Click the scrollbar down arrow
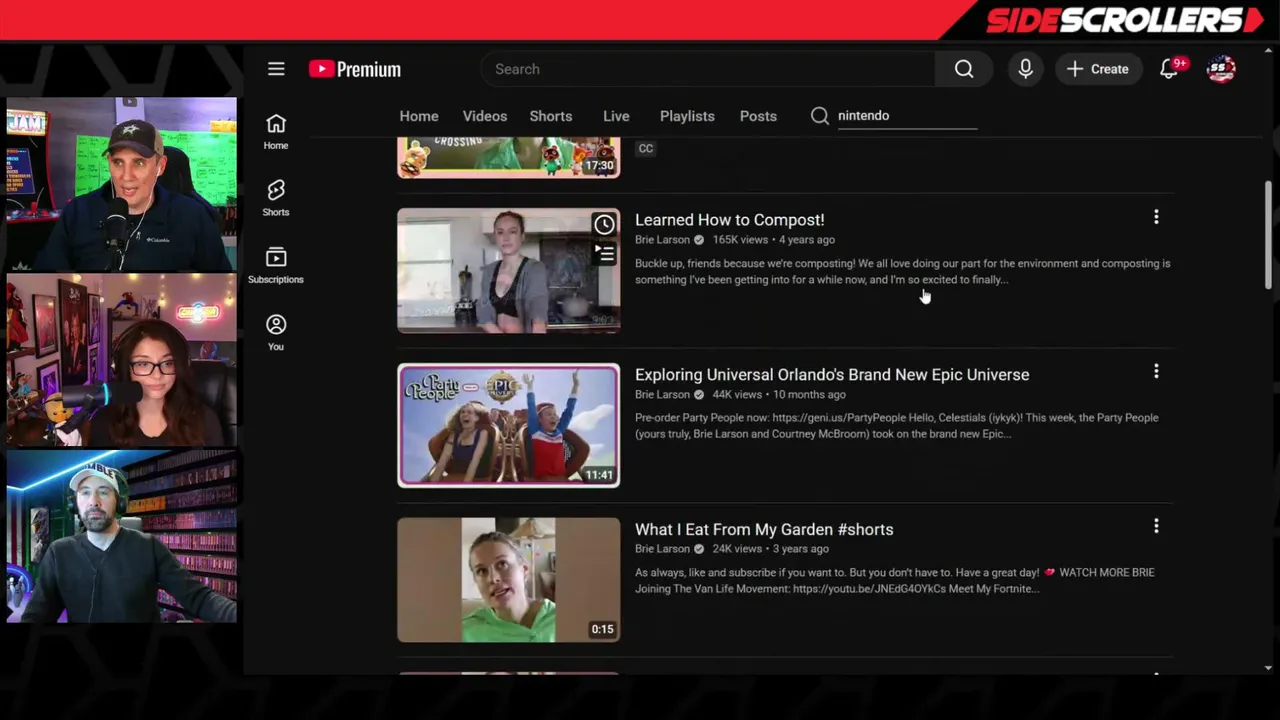The image size is (1280, 720). (1268, 668)
